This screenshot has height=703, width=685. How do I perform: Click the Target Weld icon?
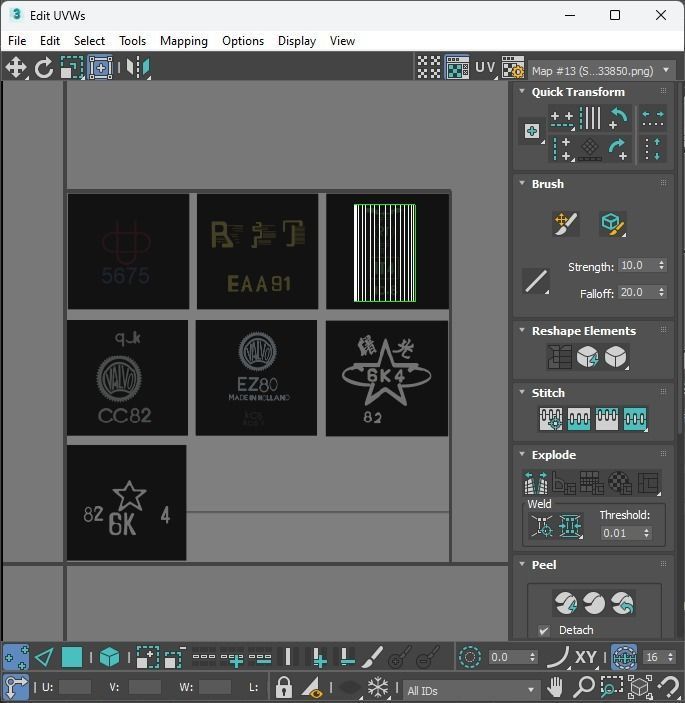(x=542, y=526)
